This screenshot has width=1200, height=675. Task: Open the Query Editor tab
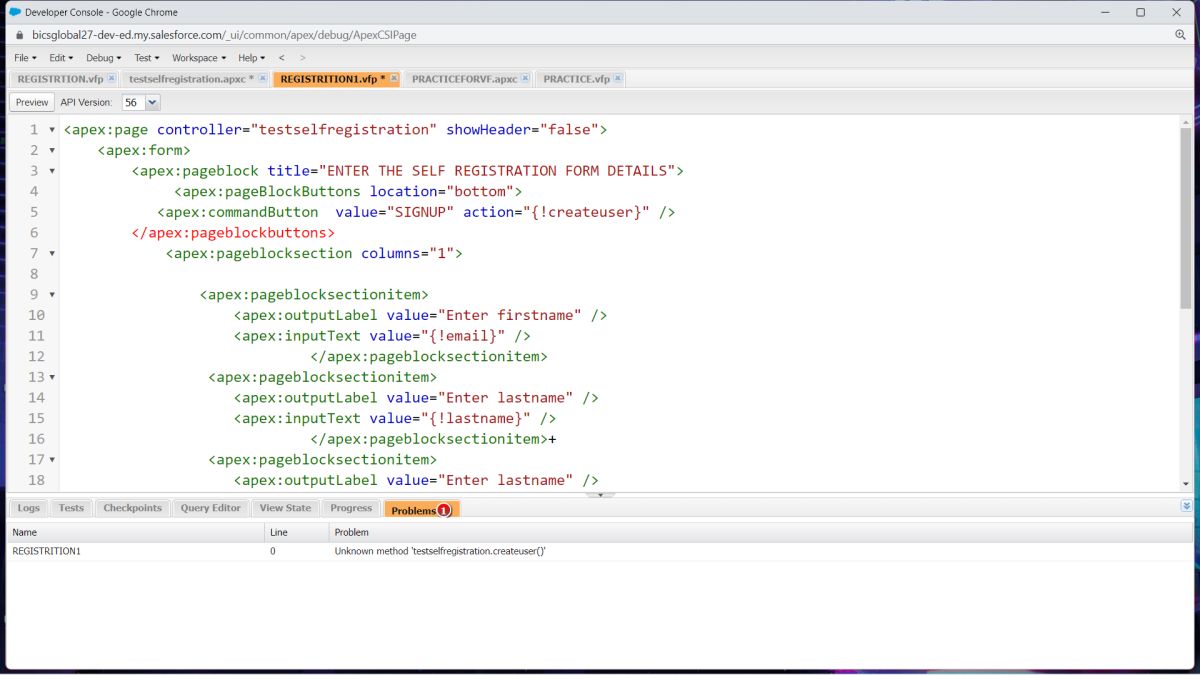pos(210,508)
